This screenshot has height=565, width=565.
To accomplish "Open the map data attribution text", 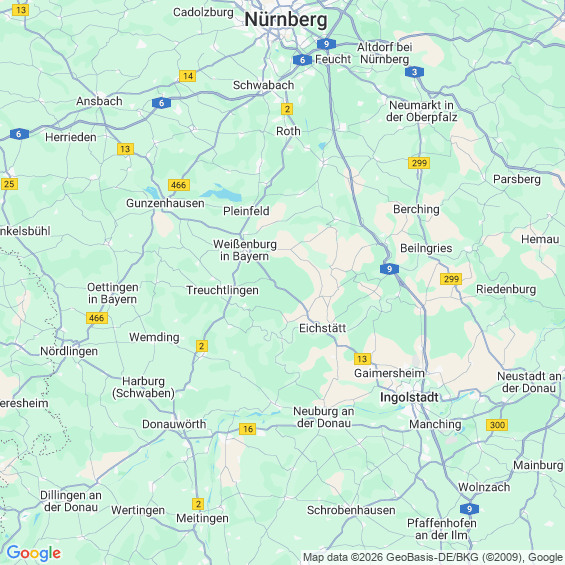I will tap(433, 557).
